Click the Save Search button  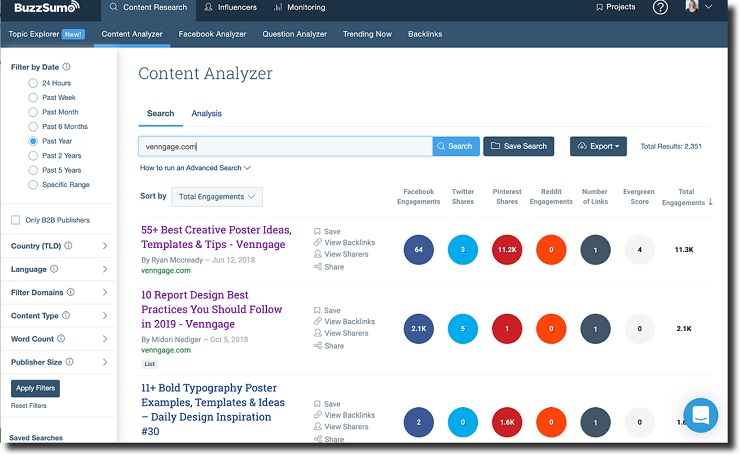(x=519, y=146)
